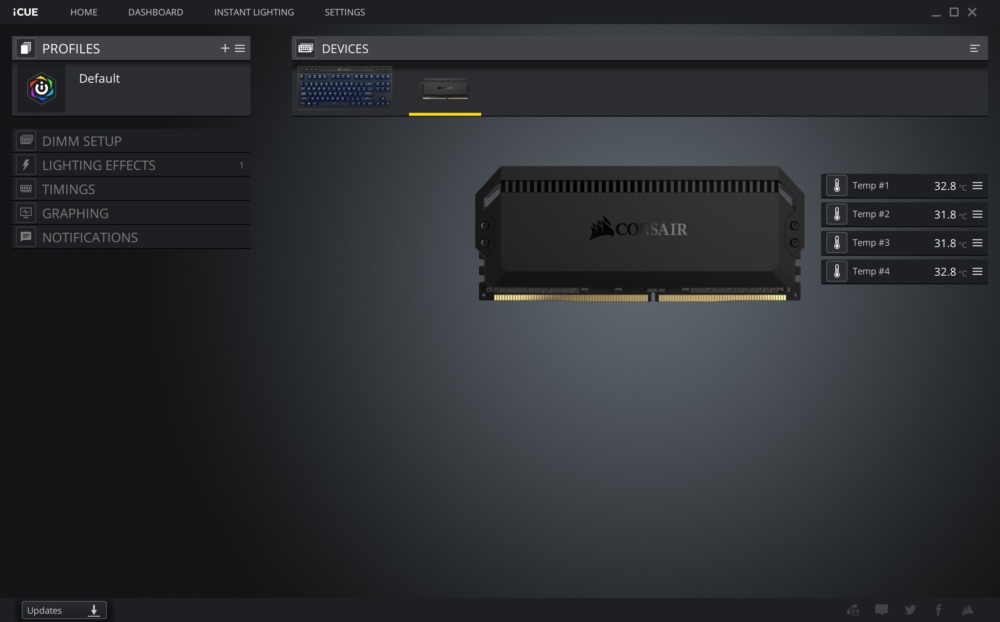
Task: Select the Default profile rainbow icon
Action: click(41, 88)
